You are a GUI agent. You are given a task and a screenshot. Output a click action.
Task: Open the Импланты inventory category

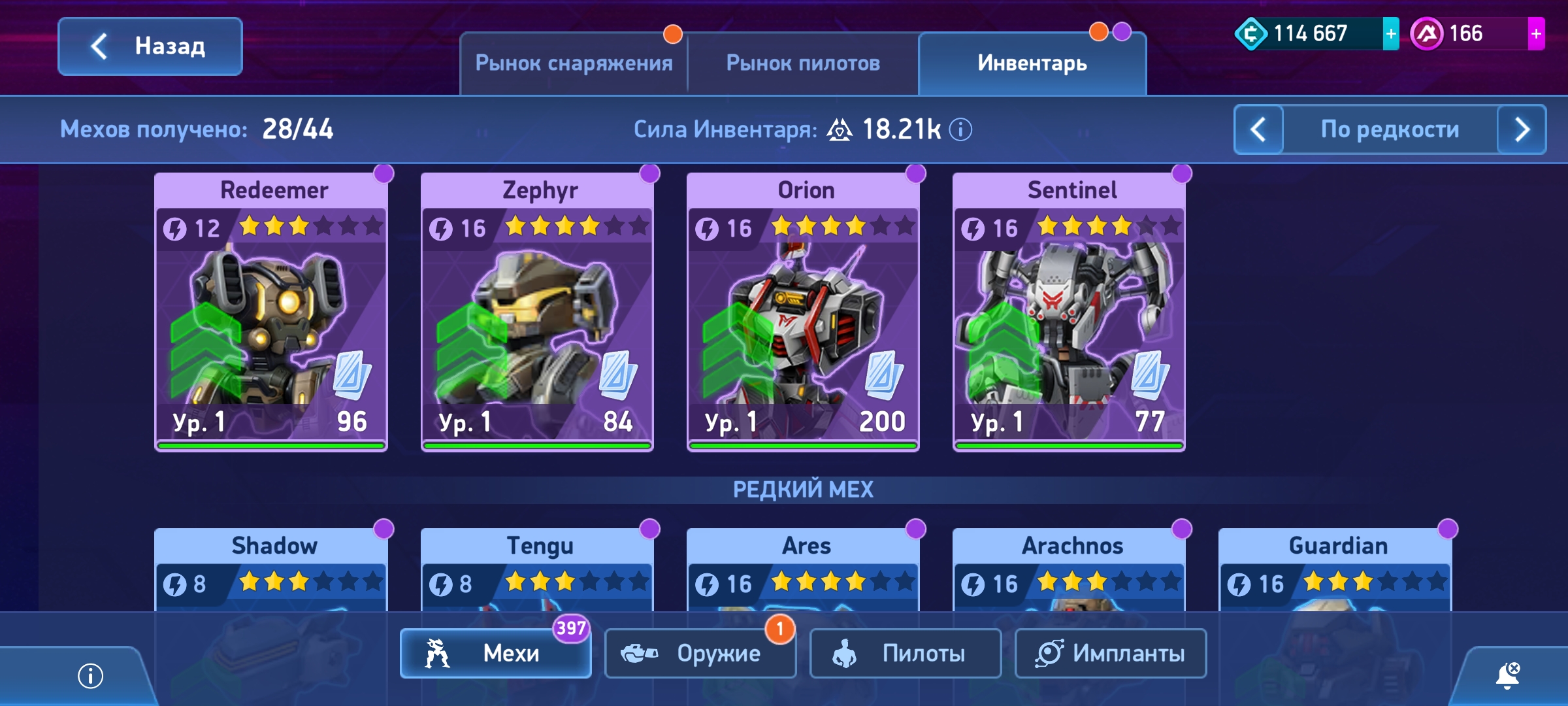[x=1111, y=653]
